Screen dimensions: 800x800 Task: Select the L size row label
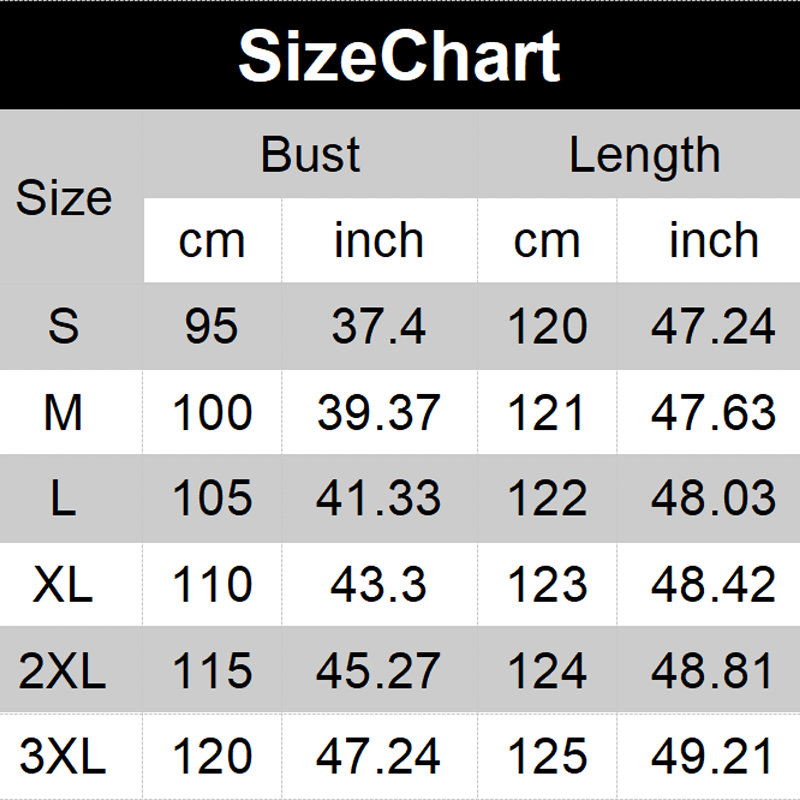pos(64,499)
